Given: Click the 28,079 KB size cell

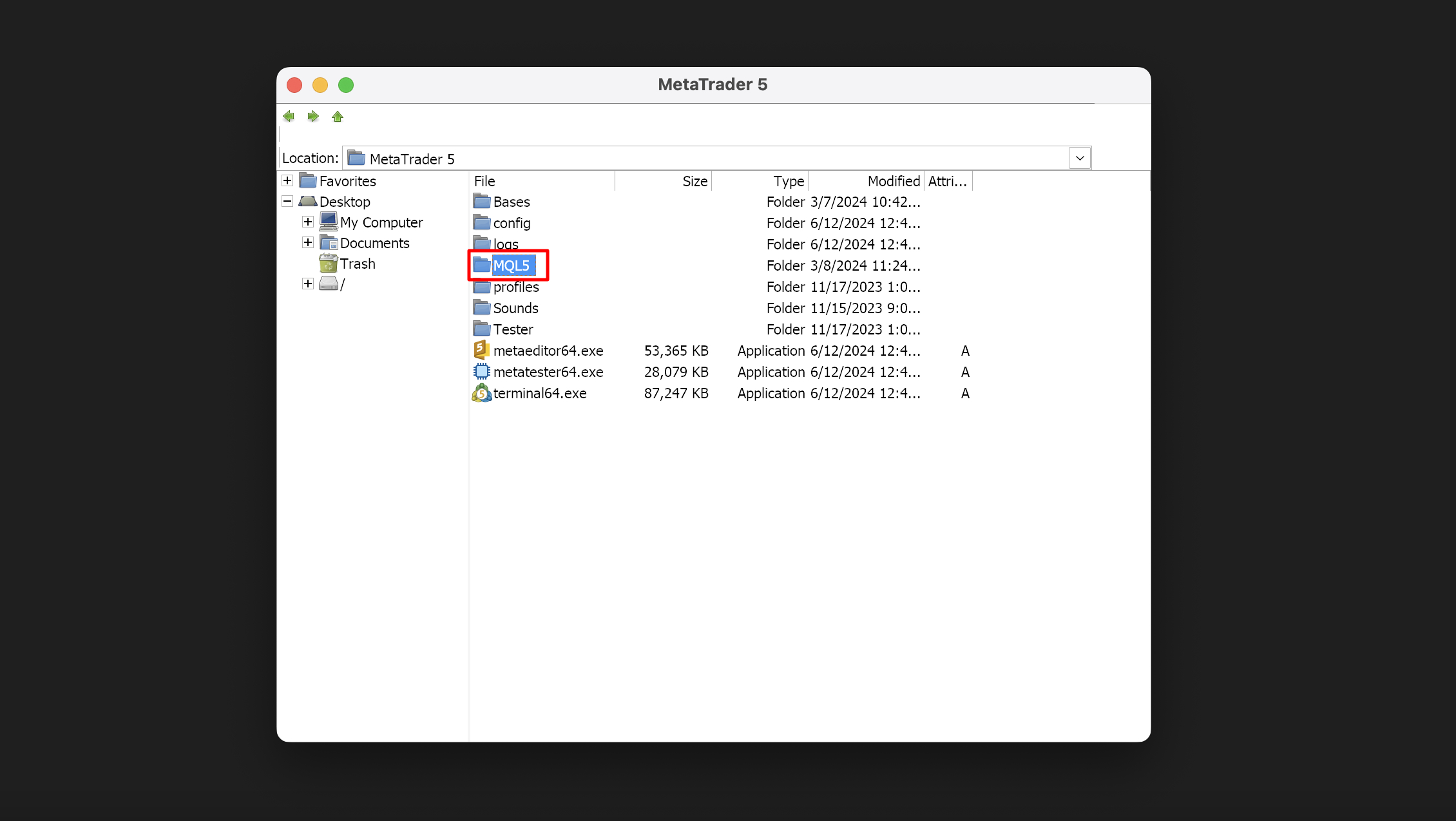Looking at the screenshot, I should [x=676, y=372].
